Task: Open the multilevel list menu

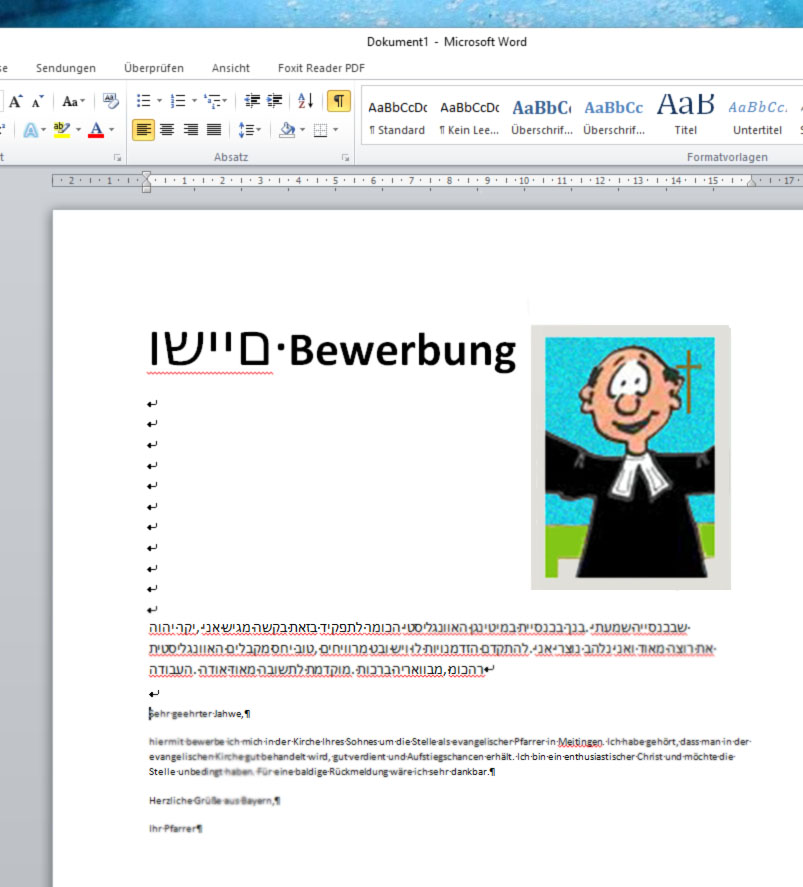Action: click(215, 101)
